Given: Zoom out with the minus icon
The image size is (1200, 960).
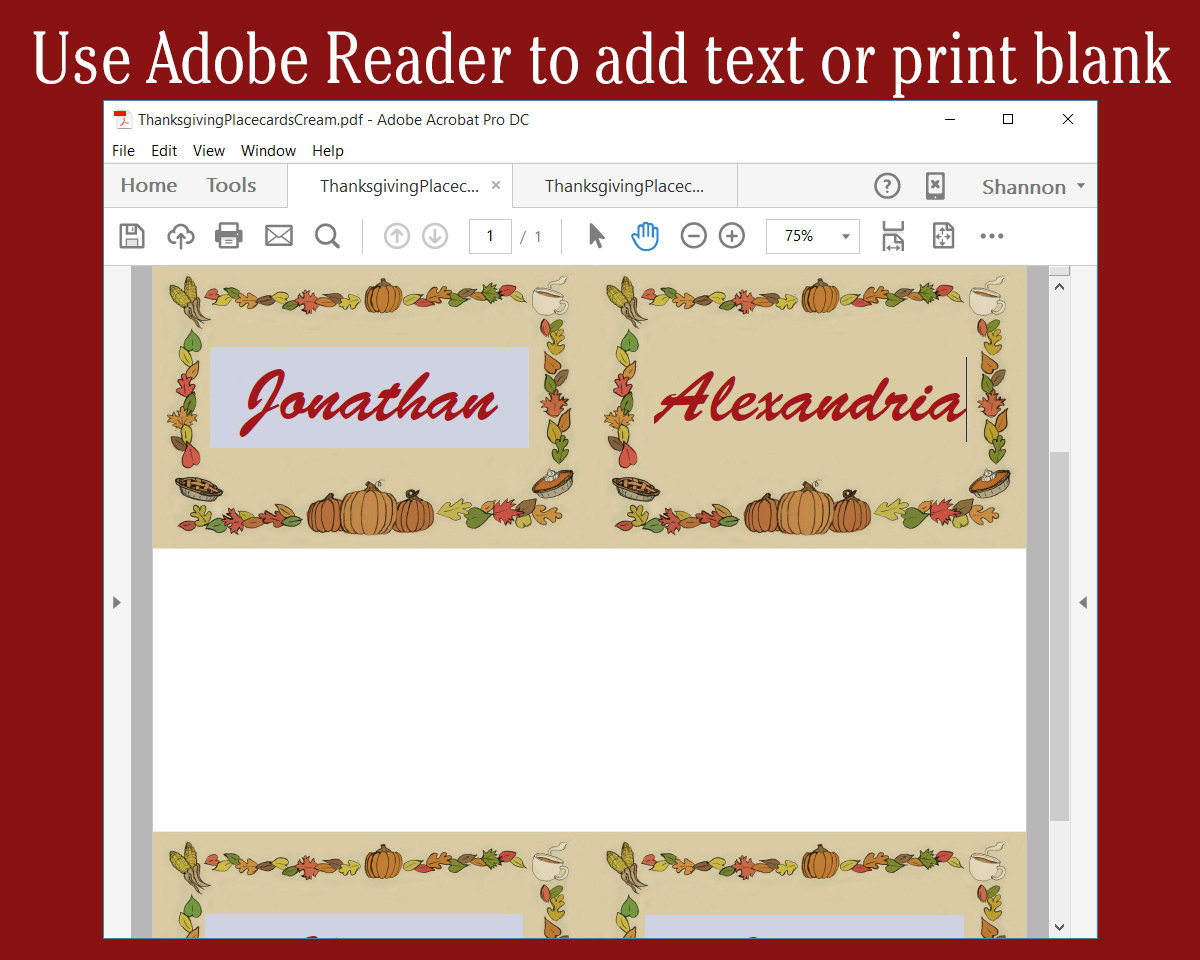Looking at the screenshot, I should [693, 236].
